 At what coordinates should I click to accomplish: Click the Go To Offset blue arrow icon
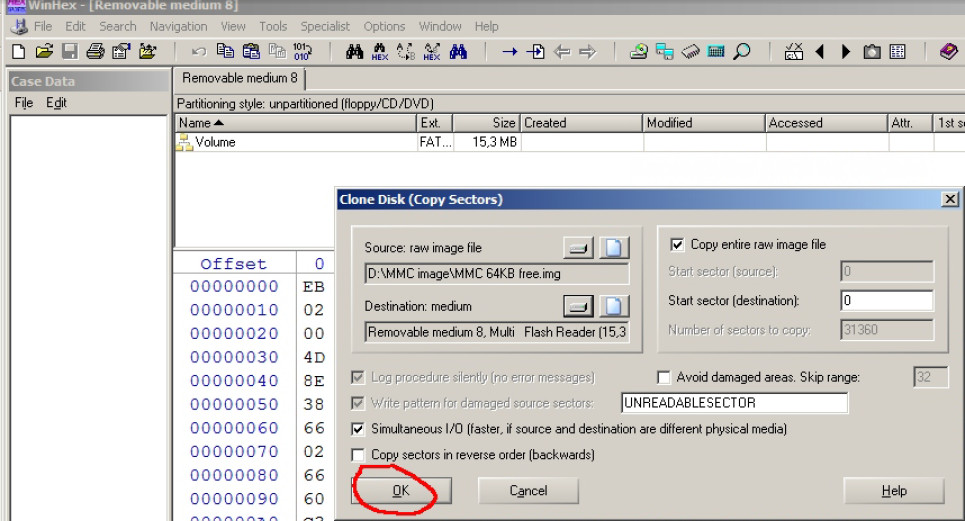510,52
